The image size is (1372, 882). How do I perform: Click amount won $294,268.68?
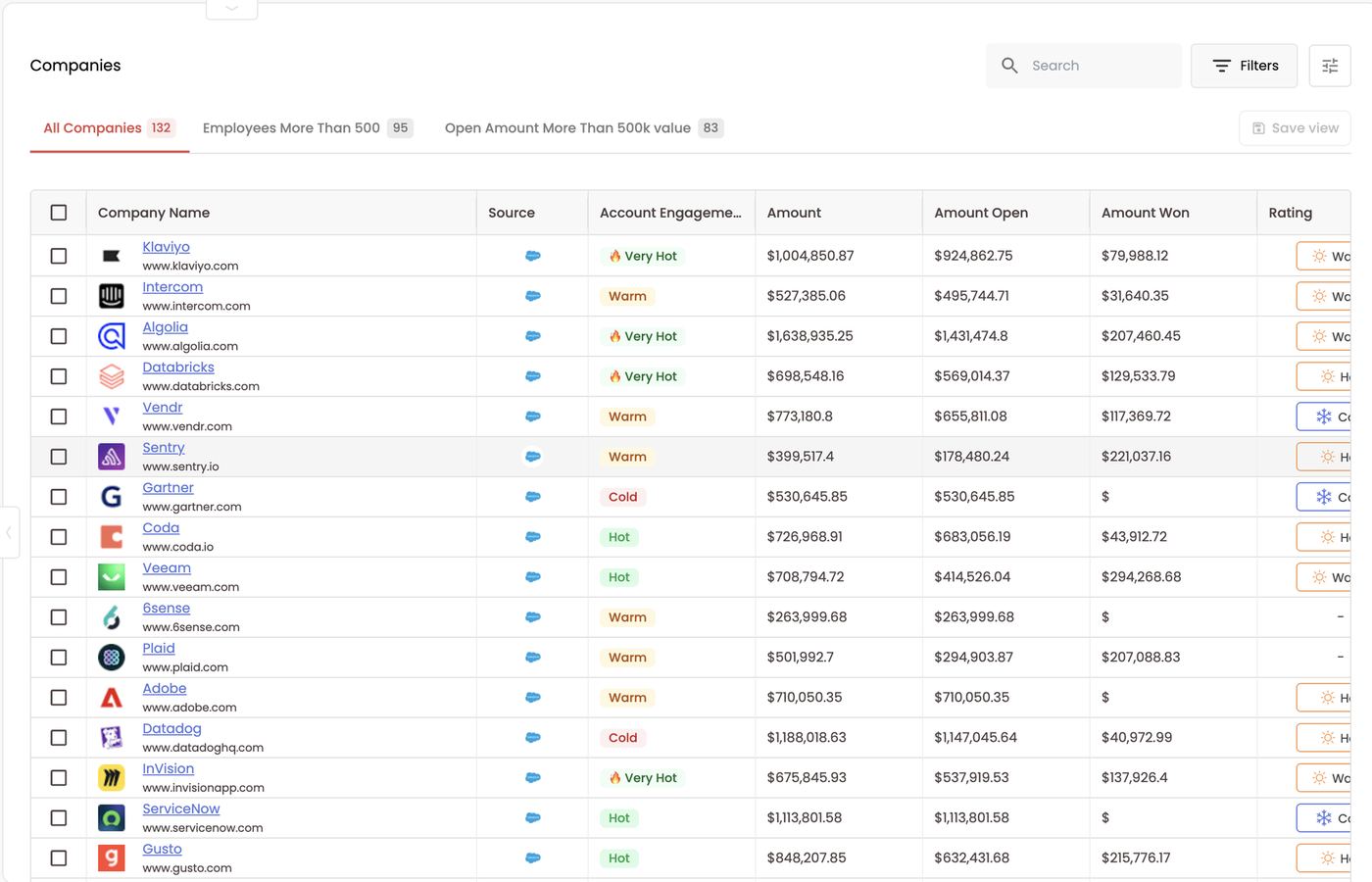click(x=1142, y=577)
